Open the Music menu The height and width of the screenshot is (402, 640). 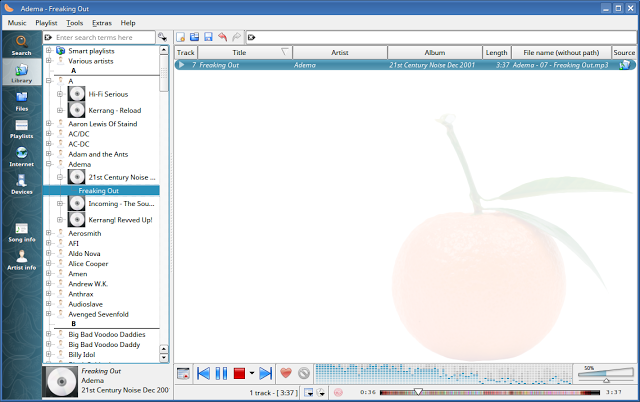tap(17, 23)
